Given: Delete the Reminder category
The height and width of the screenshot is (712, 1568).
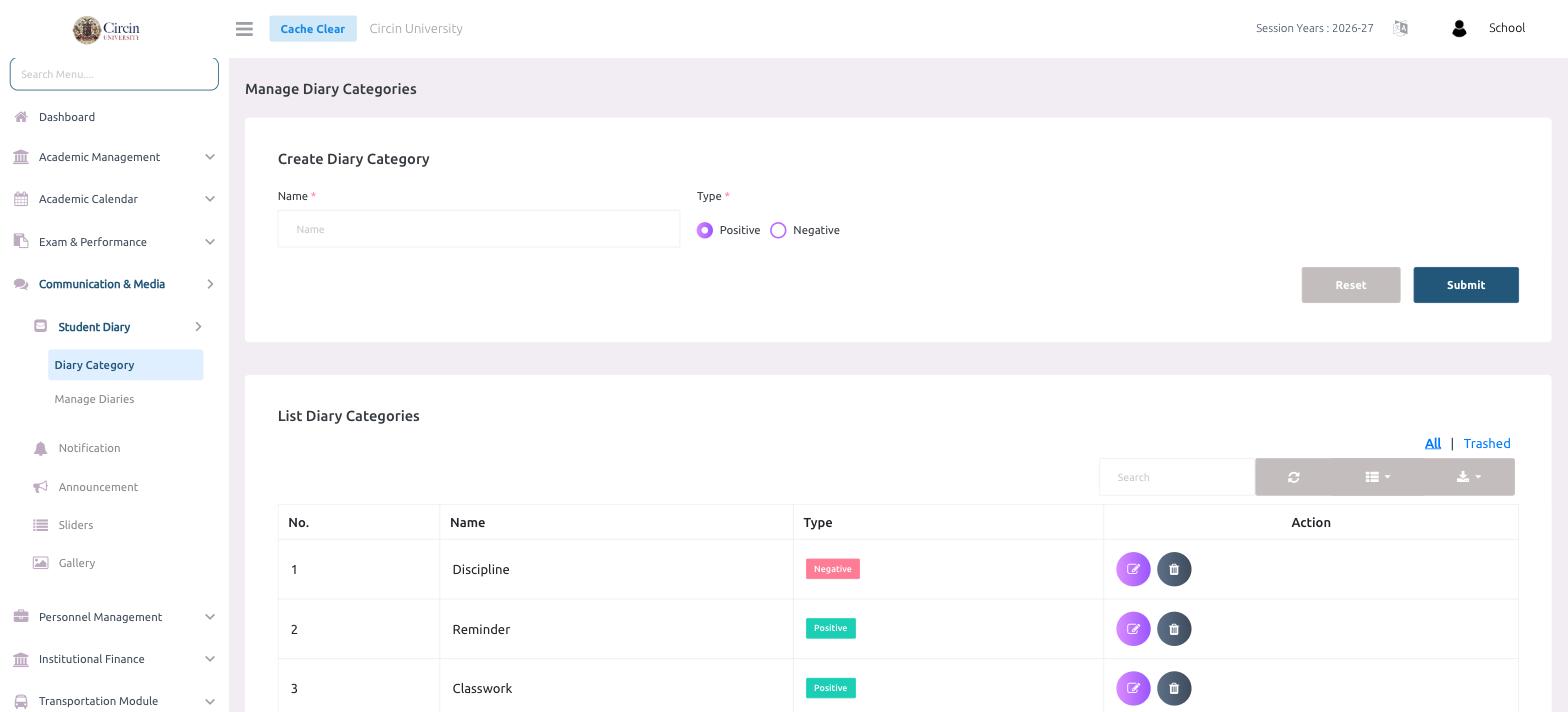Looking at the screenshot, I should point(1174,629).
